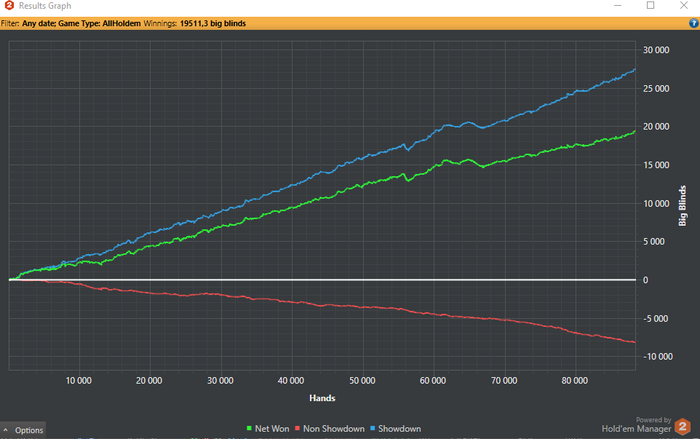The image size is (700, 439).
Task: Click the 'Results Graph' window title
Action: (45, 6)
